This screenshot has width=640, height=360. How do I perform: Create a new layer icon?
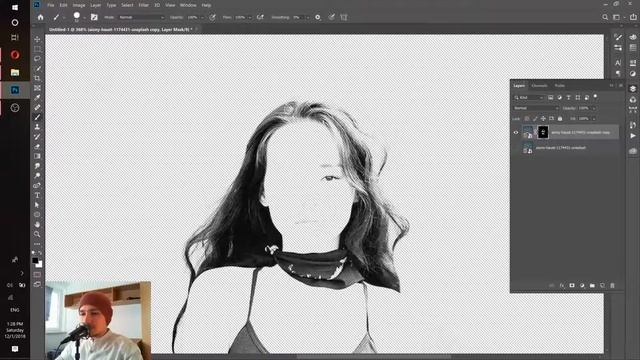click(x=602, y=286)
